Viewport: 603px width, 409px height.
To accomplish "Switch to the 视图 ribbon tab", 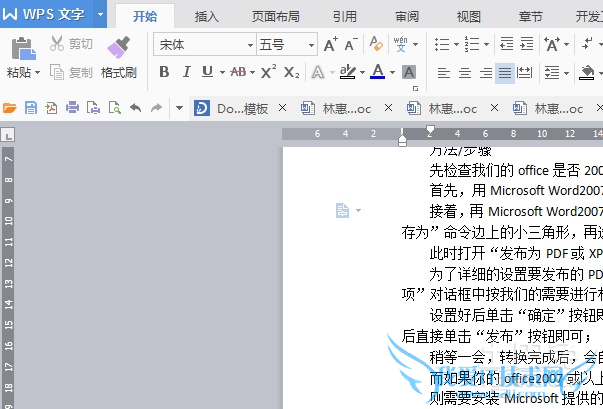I will tap(468, 17).
